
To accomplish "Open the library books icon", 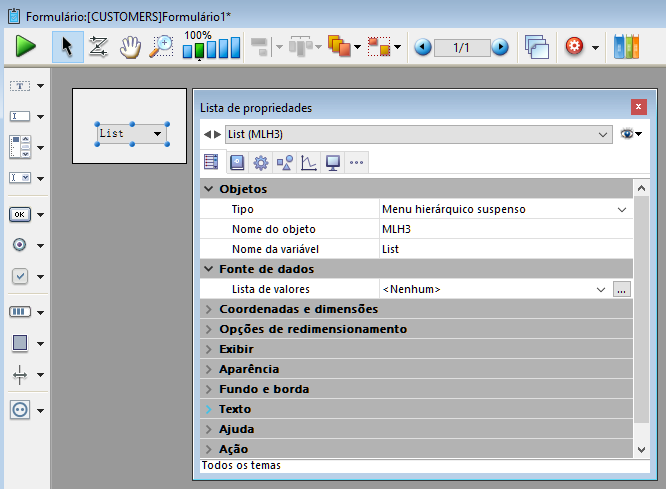I will pyautogui.click(x=626, y=46).
